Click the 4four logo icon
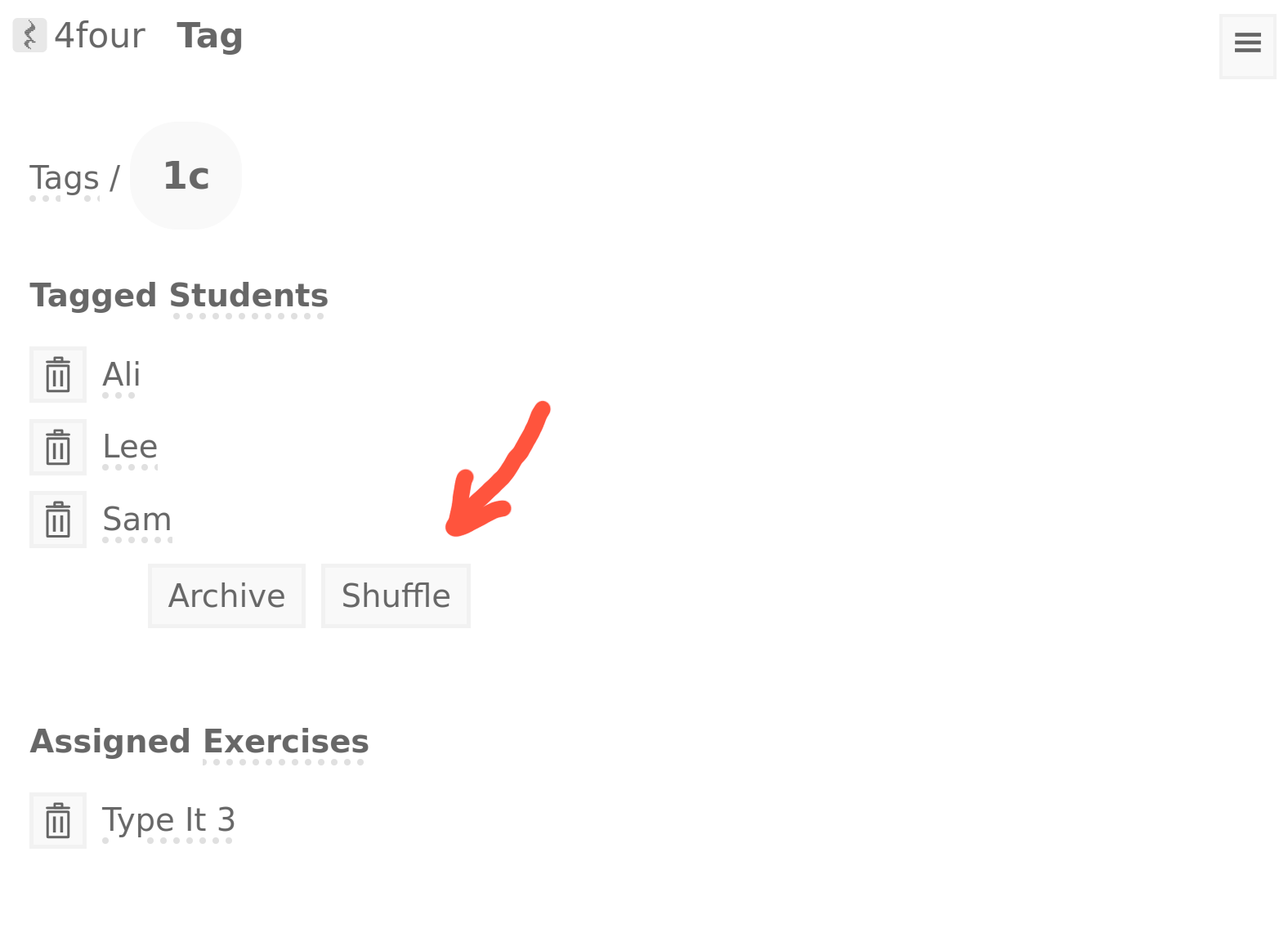Viewport: 1288px width, 937px height. [x=29, y=35]
